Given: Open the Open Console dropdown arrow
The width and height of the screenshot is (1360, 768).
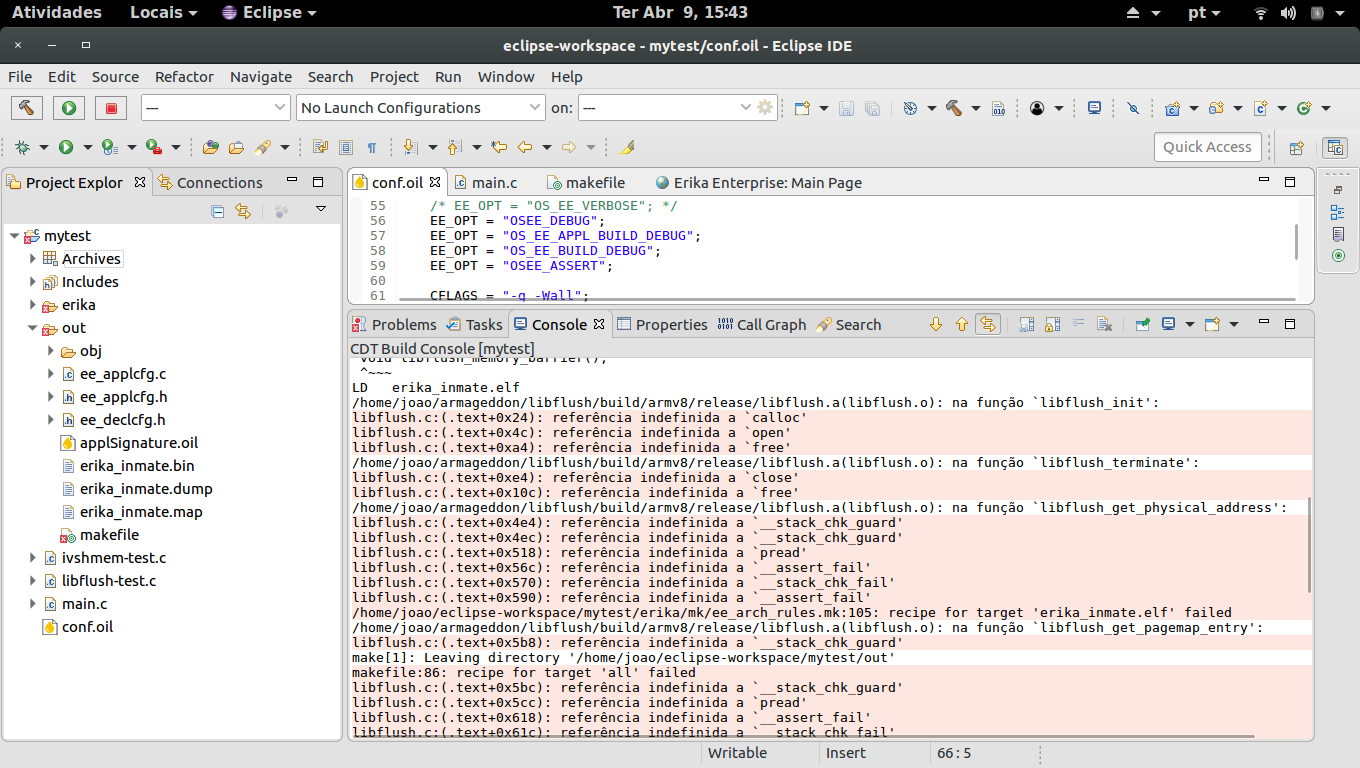Looking at the screenshot, I should tap(1234, 324).
